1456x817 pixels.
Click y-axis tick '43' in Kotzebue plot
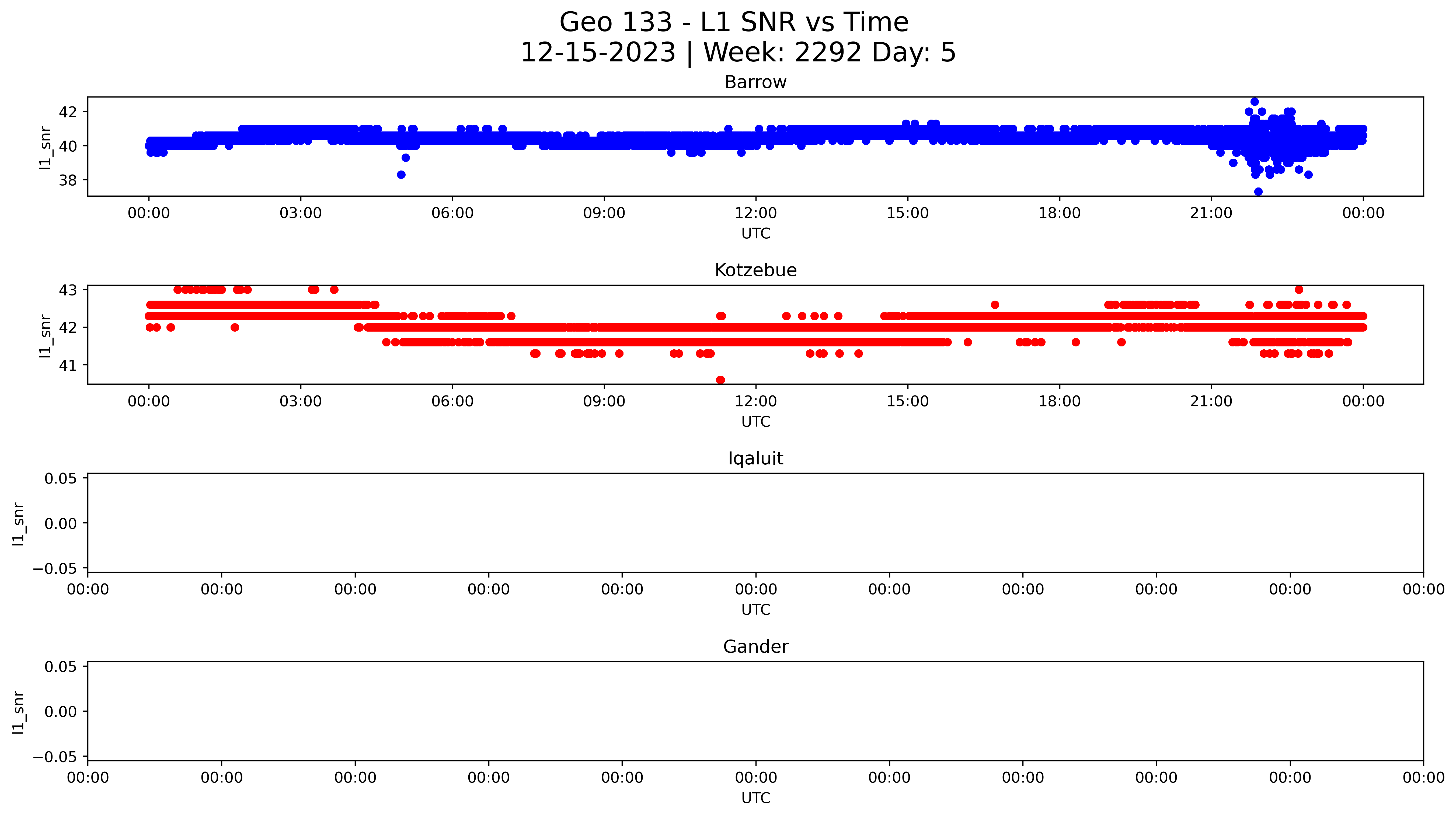click(68, 290)
